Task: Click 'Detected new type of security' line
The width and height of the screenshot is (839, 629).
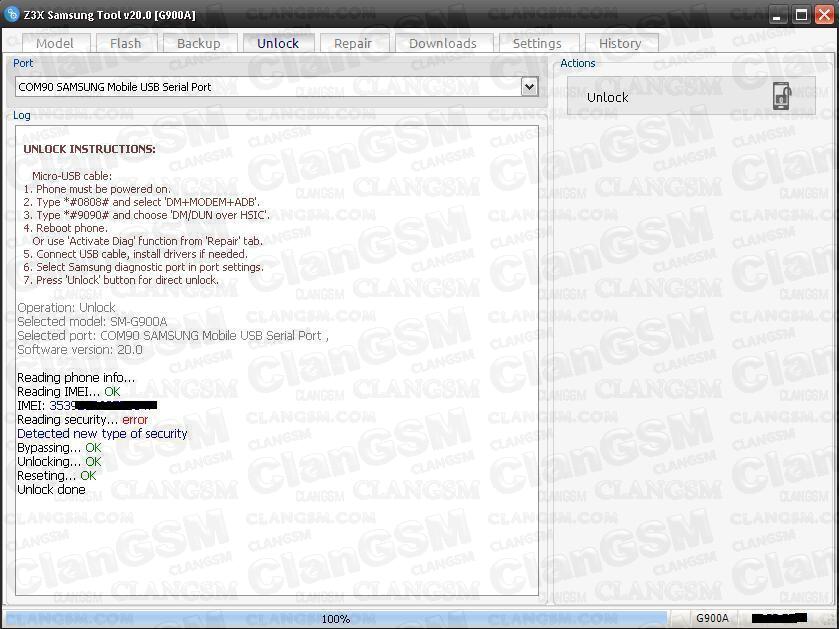Action: click(102, 433)
